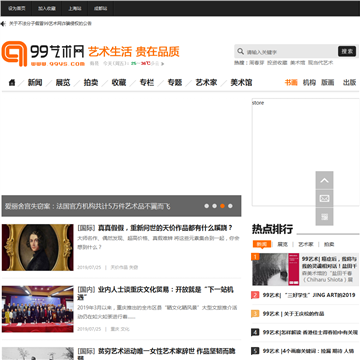The height and width of the screenshot is (360, 360).
Task: Open the 版画 channel link
Action: point(327,82)
